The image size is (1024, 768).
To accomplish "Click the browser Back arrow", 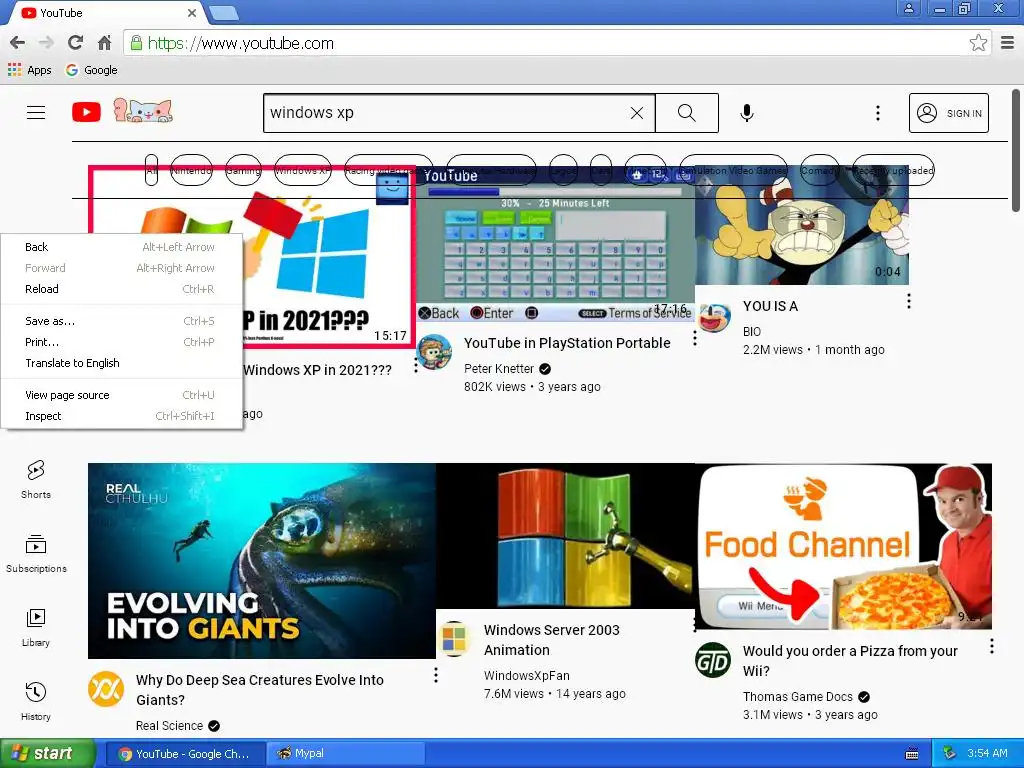I will (x=18, y=43).
